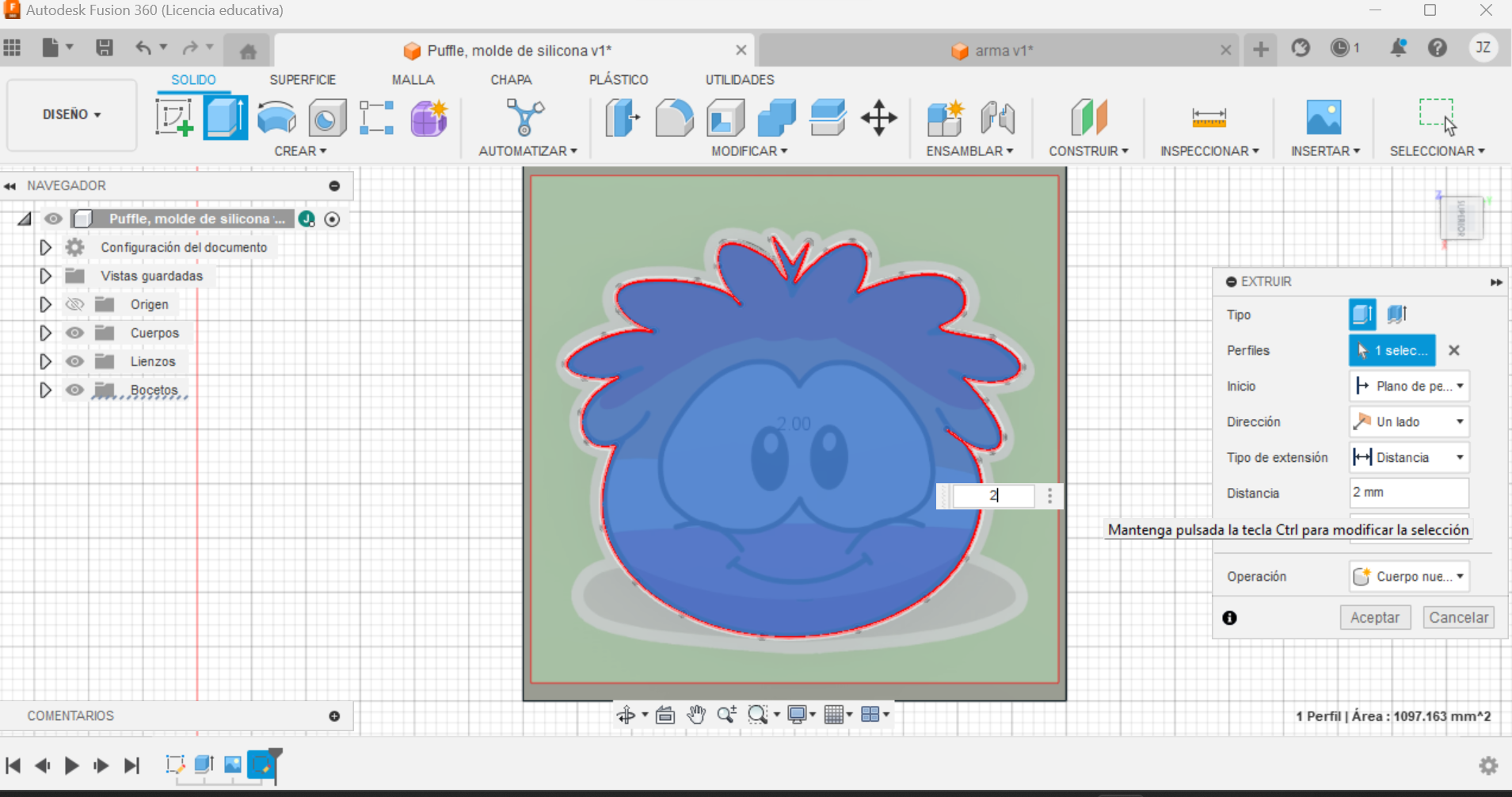The height and width of the screenshot is (797, 1512).
Task: Click the timeline play button
Action: 71,765
